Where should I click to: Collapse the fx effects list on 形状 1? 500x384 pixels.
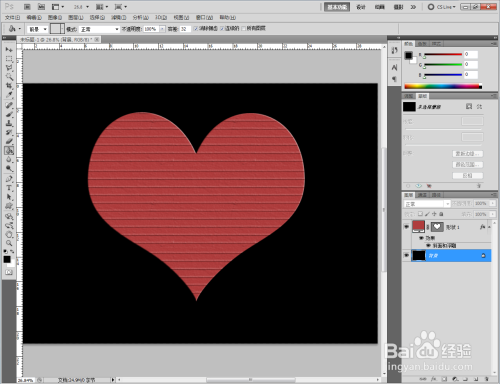click(489, 227)
